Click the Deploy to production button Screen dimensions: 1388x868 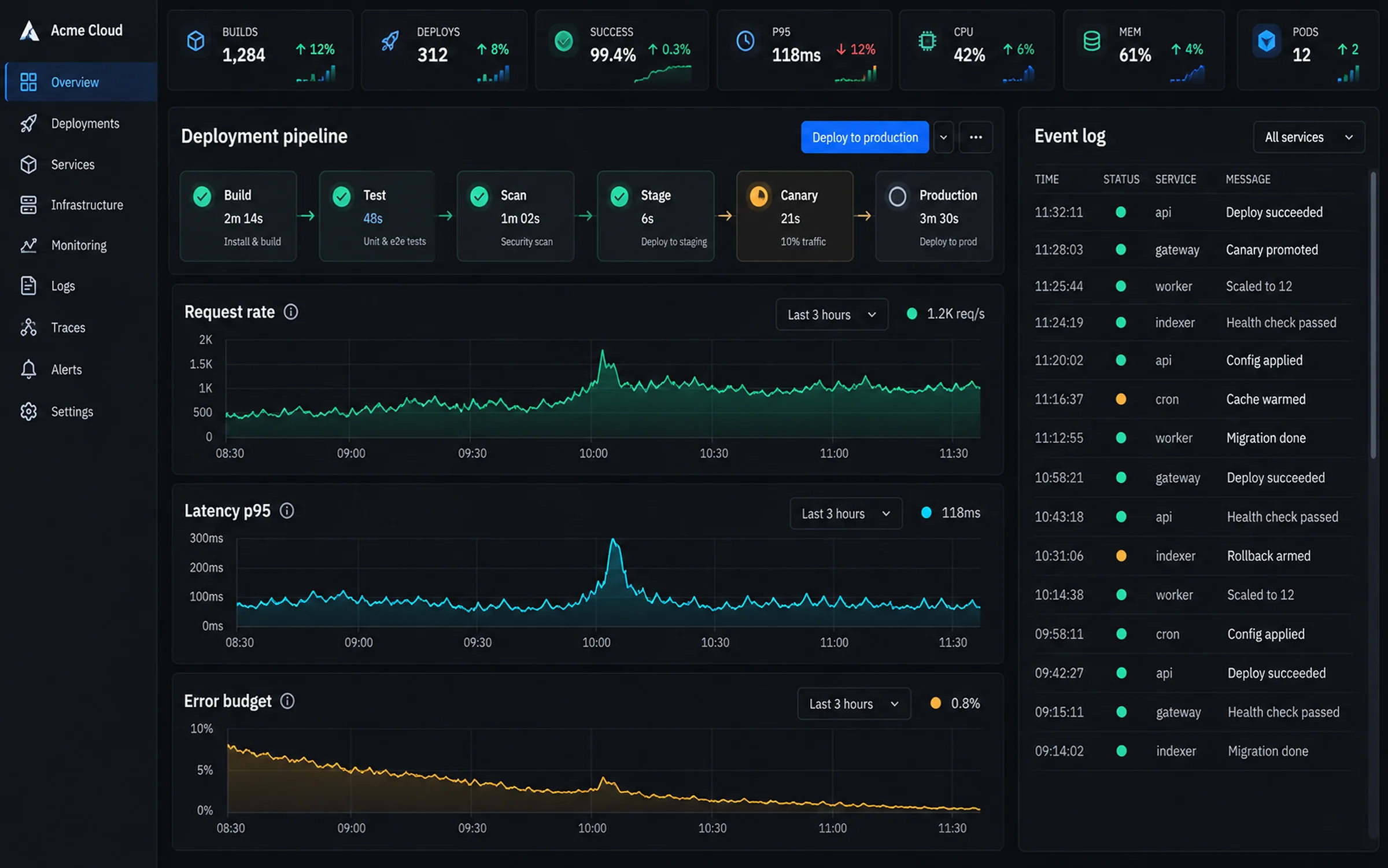pyautogui.click(x=865, y=137)
